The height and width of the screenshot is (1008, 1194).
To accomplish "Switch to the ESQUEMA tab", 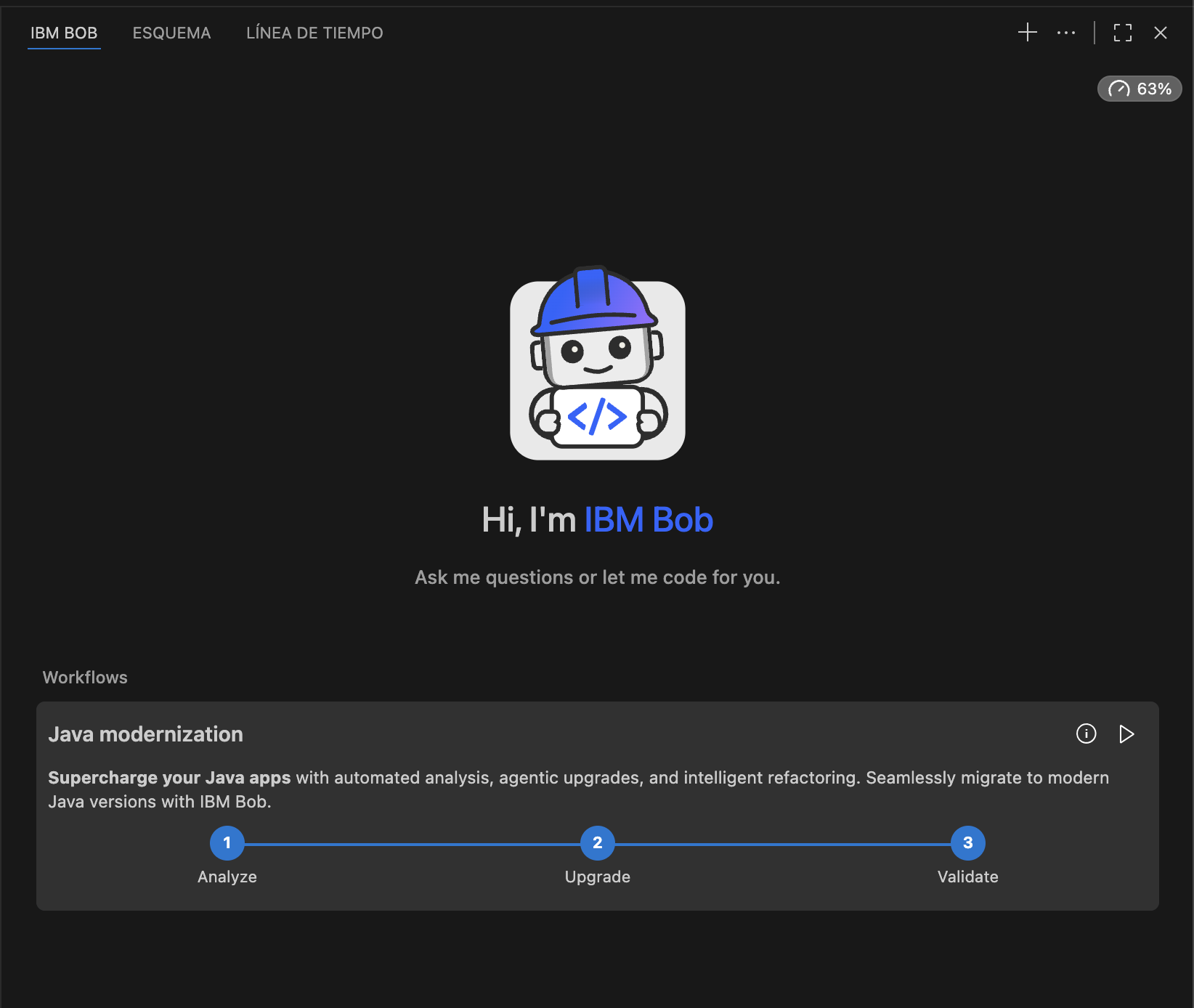I will pos(171,33).
